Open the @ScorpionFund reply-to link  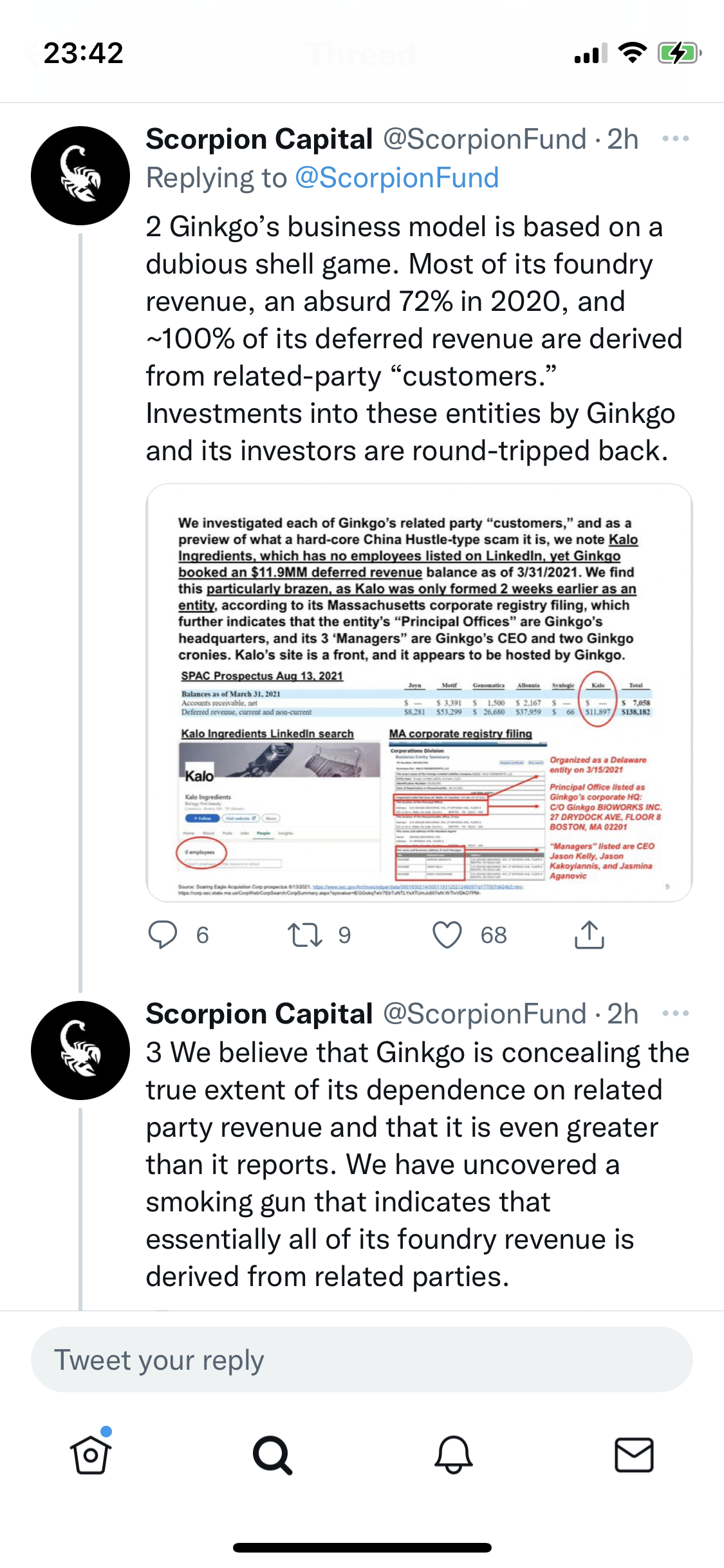[396, 178]
